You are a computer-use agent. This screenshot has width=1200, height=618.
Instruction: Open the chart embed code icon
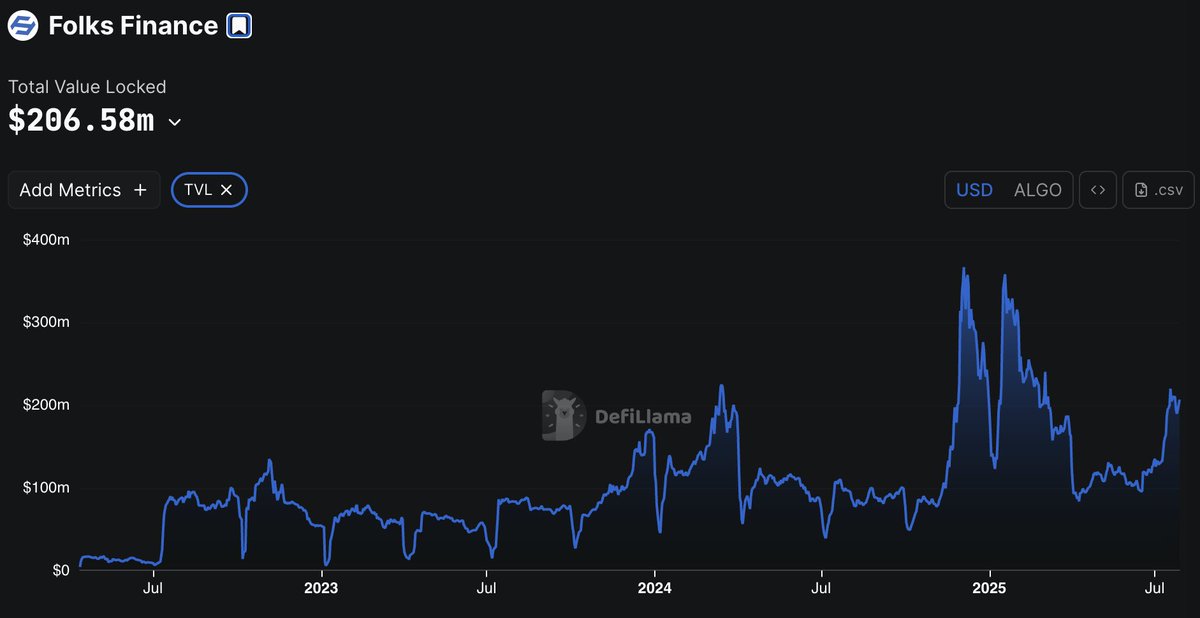coord(1097,189)
